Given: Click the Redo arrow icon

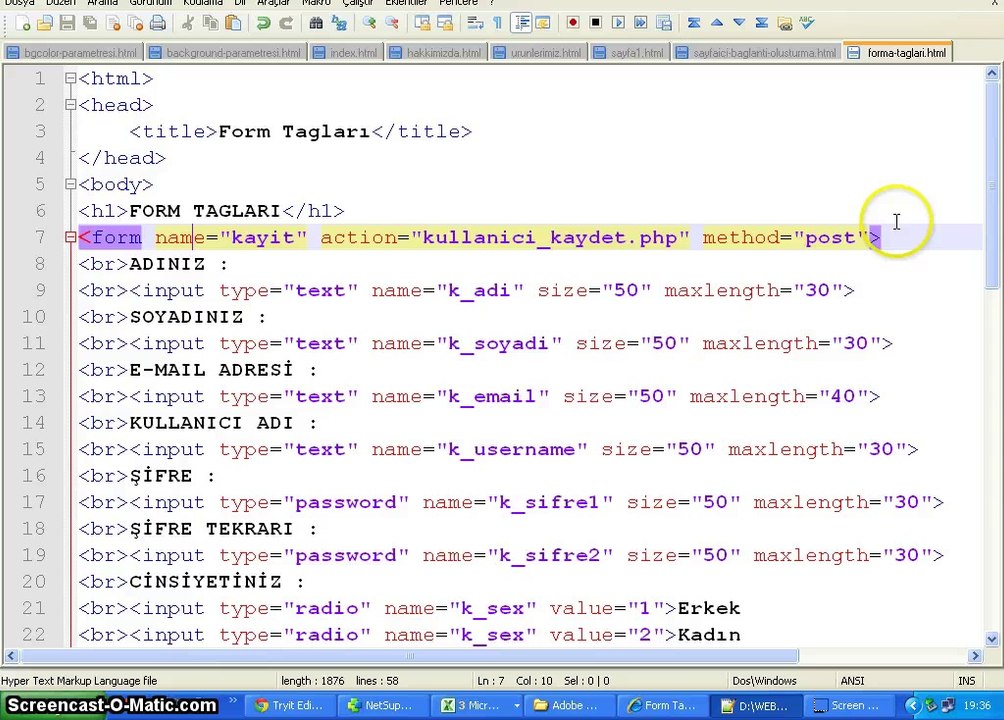Looking at the screenshot, I should click(286, 24).
